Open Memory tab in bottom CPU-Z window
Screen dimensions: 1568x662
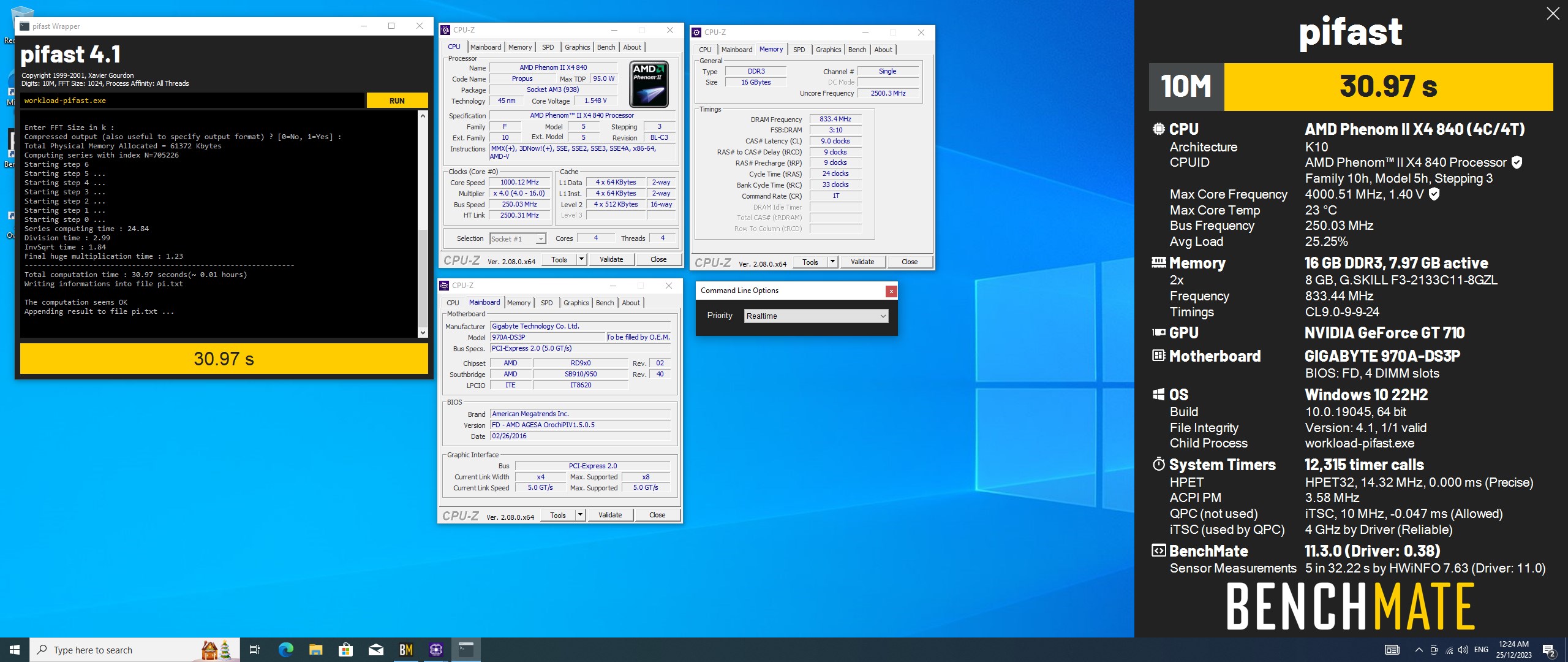coord(519,303)
